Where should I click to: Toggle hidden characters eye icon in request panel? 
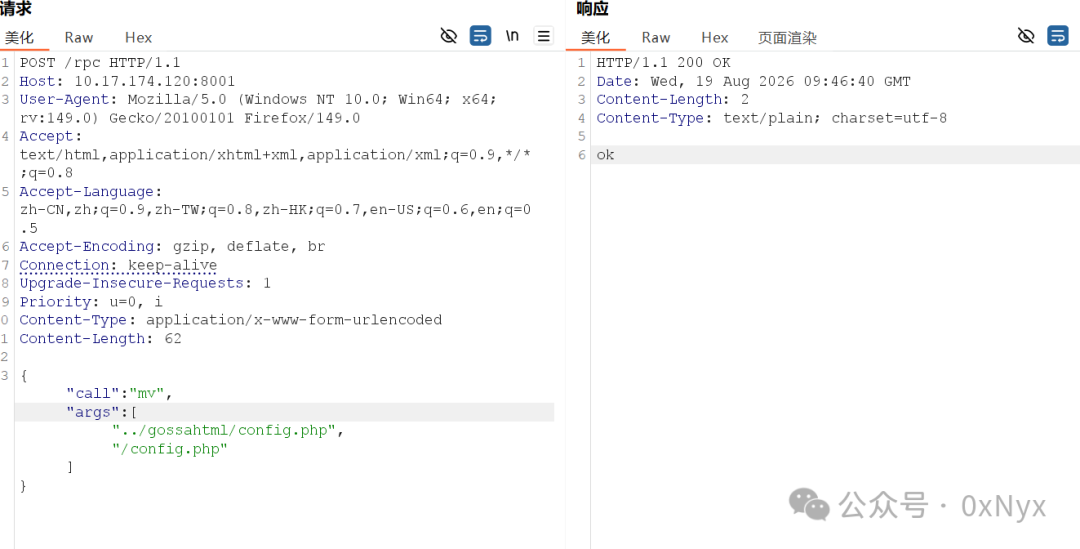coord(448,36)
